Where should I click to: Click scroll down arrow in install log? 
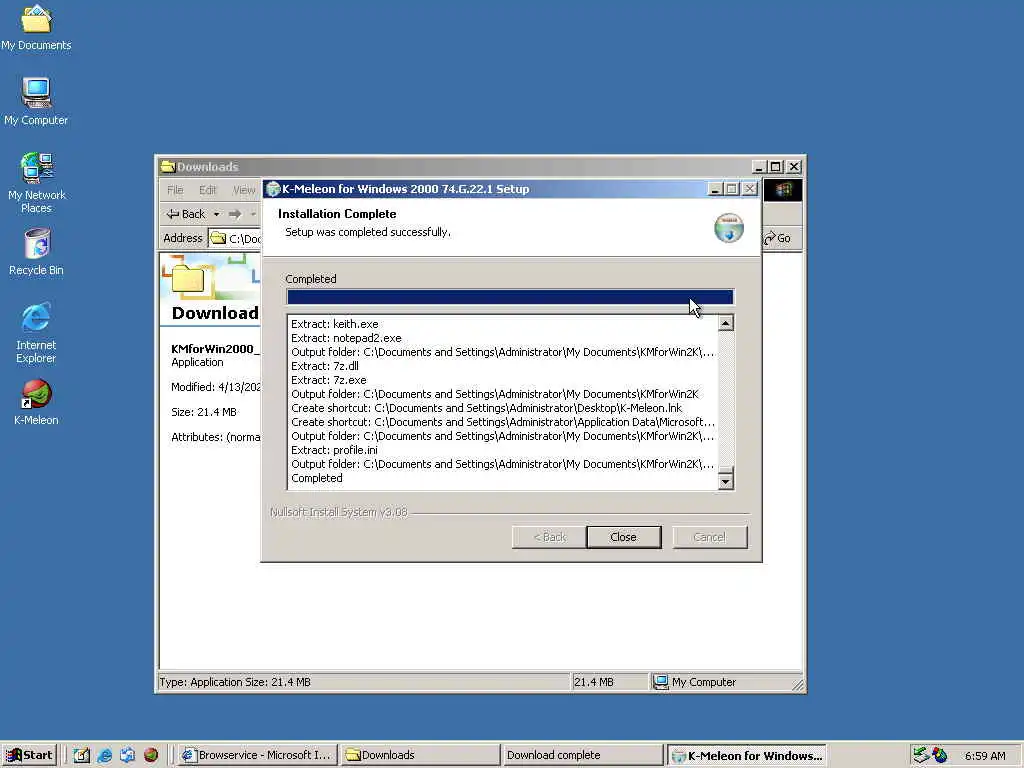(726, 482)
